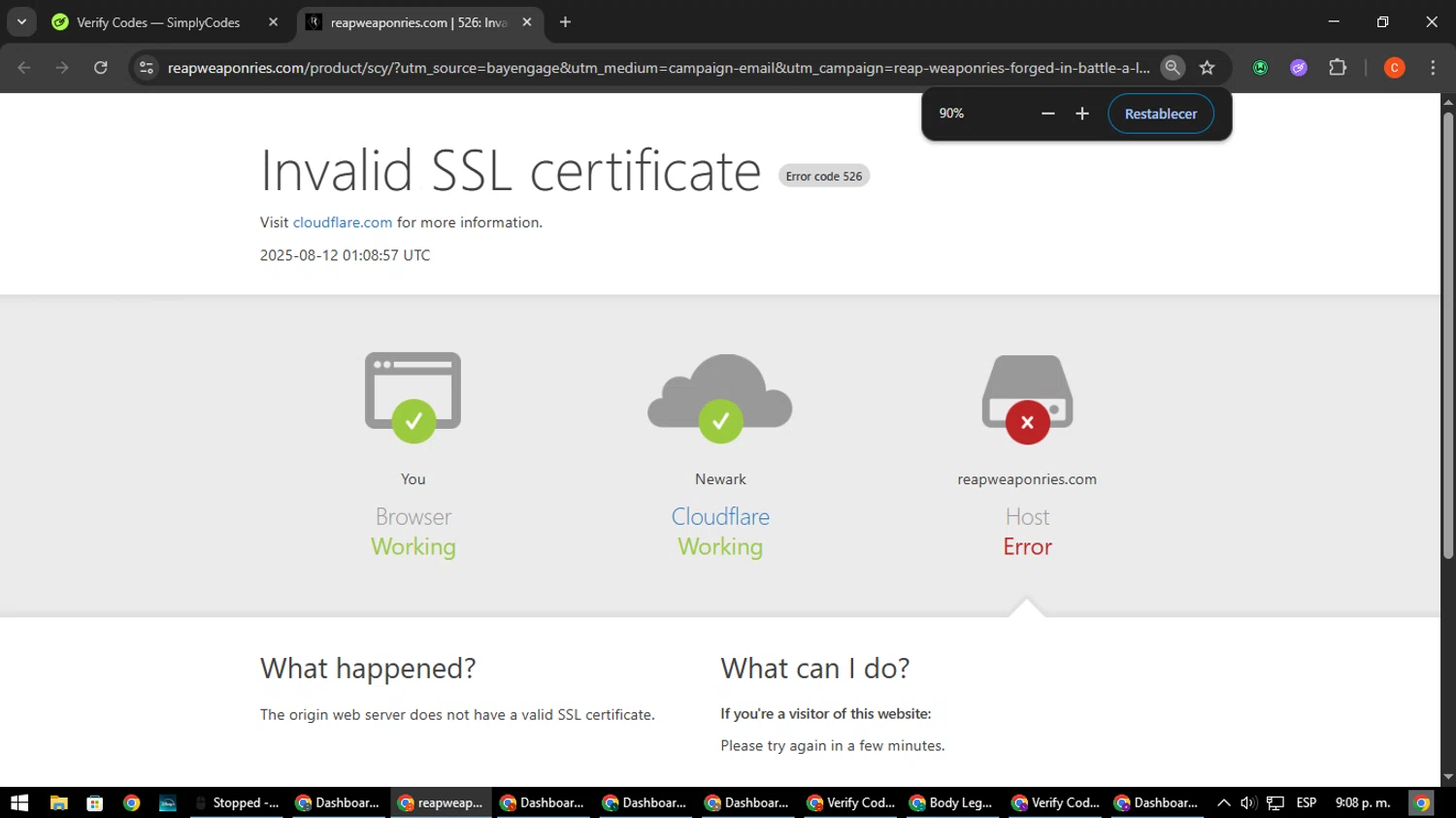Open the network status icon in tray

pos(1275,802)
